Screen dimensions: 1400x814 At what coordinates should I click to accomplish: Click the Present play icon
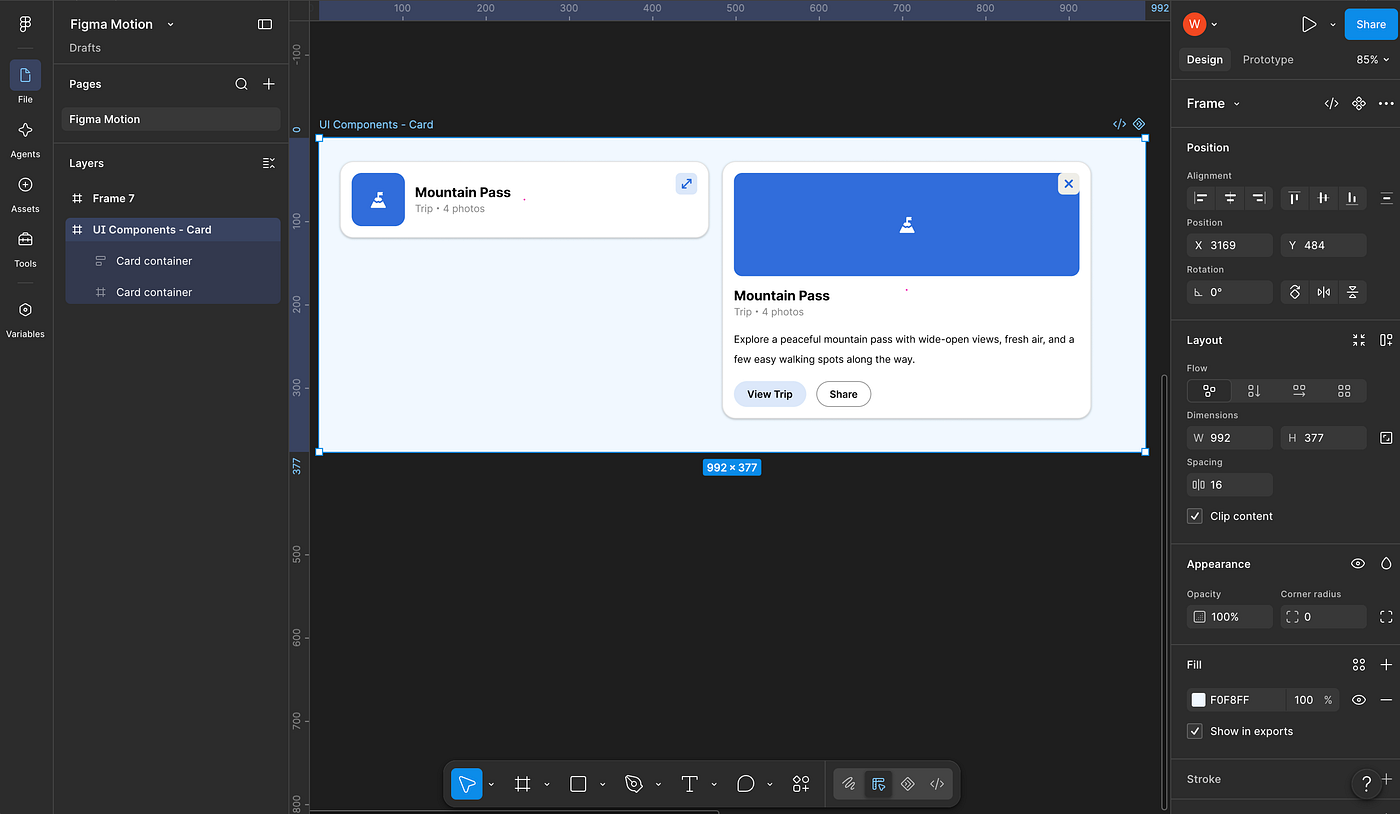click(1309, 24)
